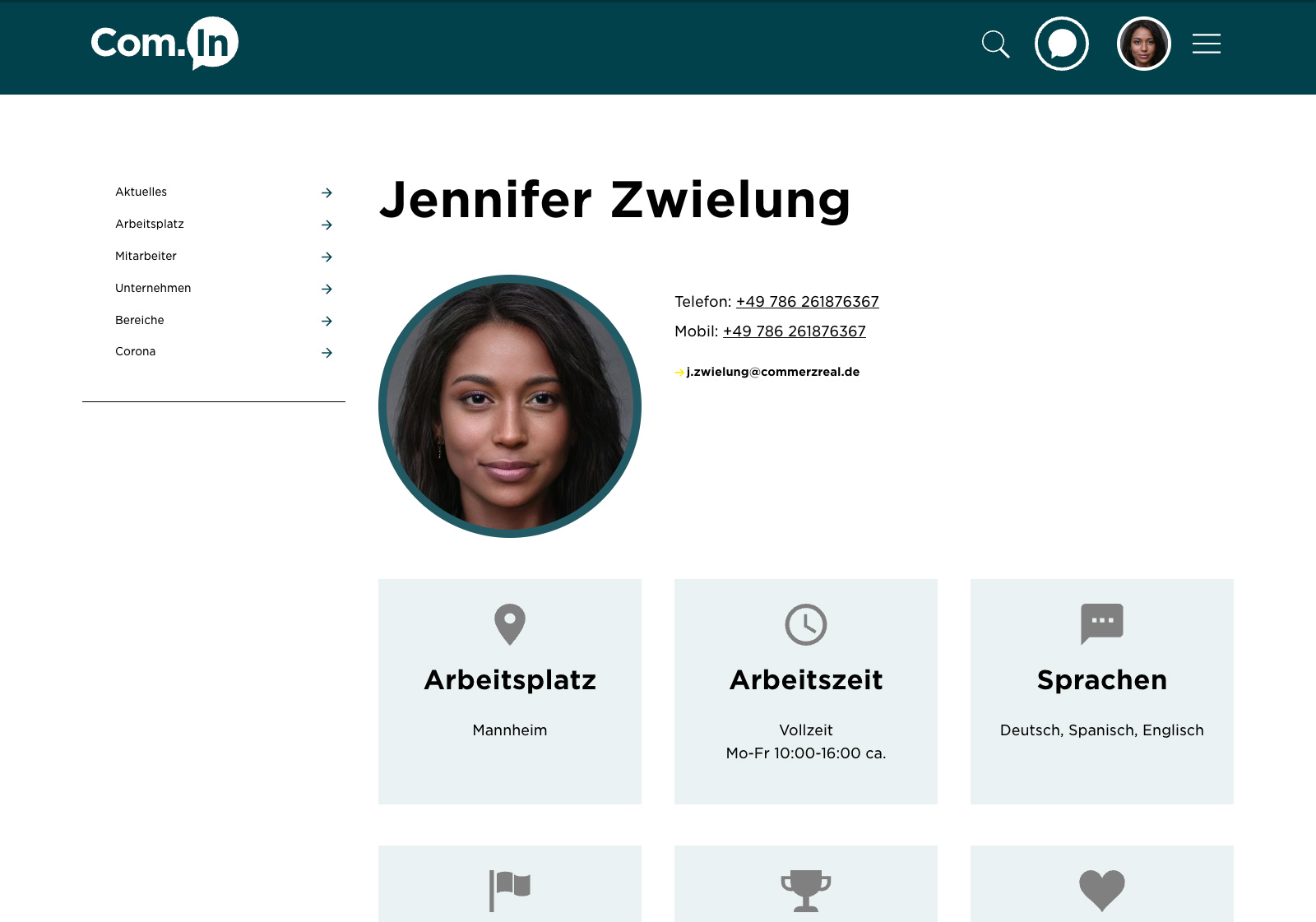Click the Com.In logo
This screenshot has height=922, width=1316.
point(164,43)
